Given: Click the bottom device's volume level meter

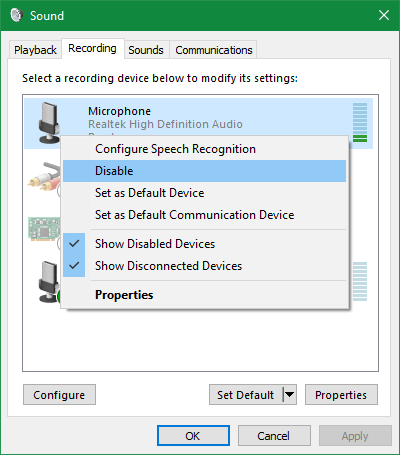Looking at the screenshot, I should pyautogui.click(x=360, y=281).
